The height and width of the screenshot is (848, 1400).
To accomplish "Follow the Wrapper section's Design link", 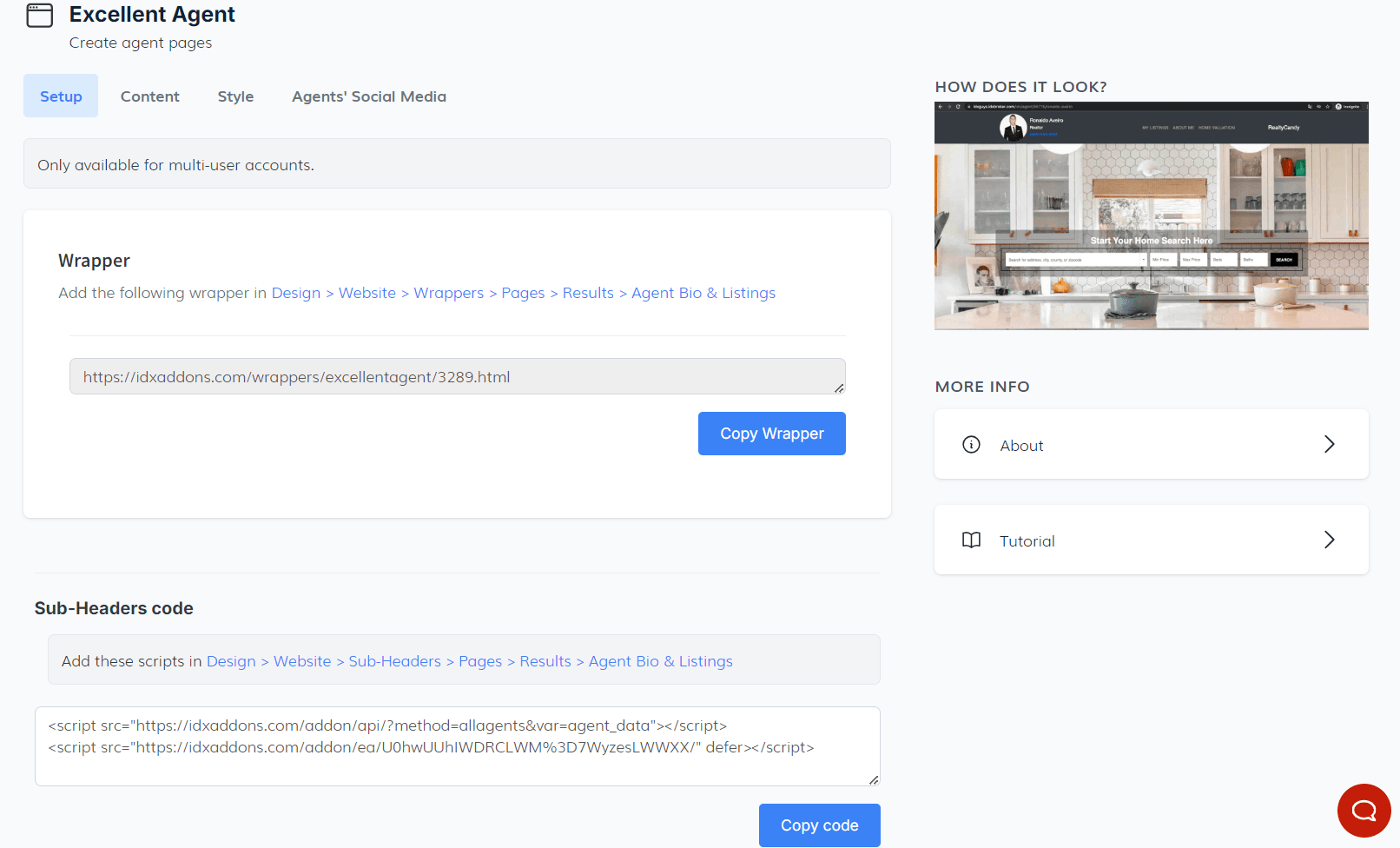I will 295,294.
